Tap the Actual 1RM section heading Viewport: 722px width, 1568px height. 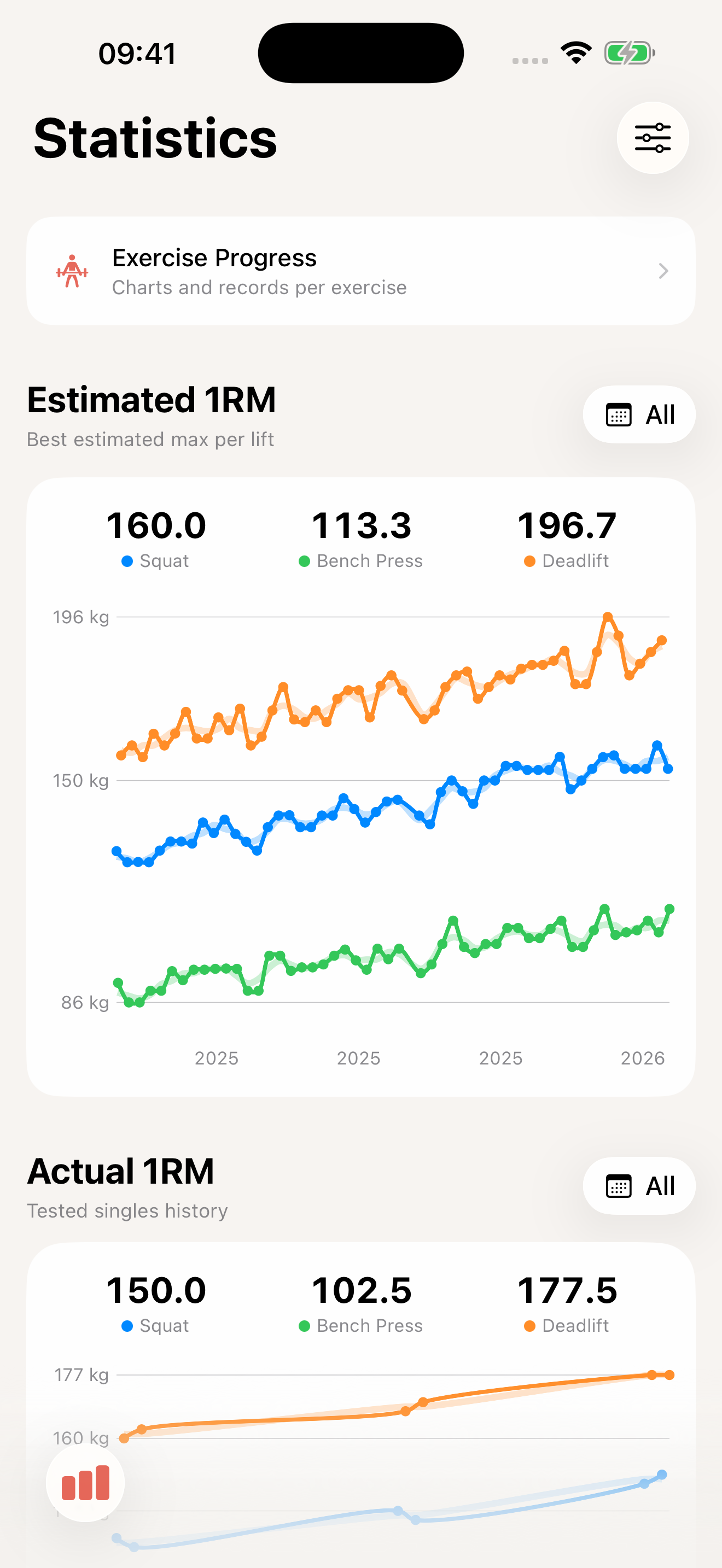click(x=120, y=1171)
